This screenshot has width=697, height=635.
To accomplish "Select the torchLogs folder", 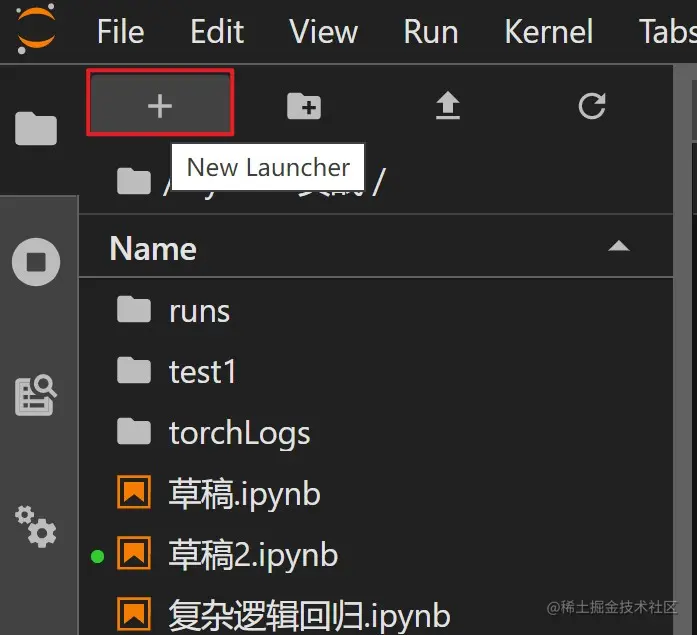I will (376, 432).
